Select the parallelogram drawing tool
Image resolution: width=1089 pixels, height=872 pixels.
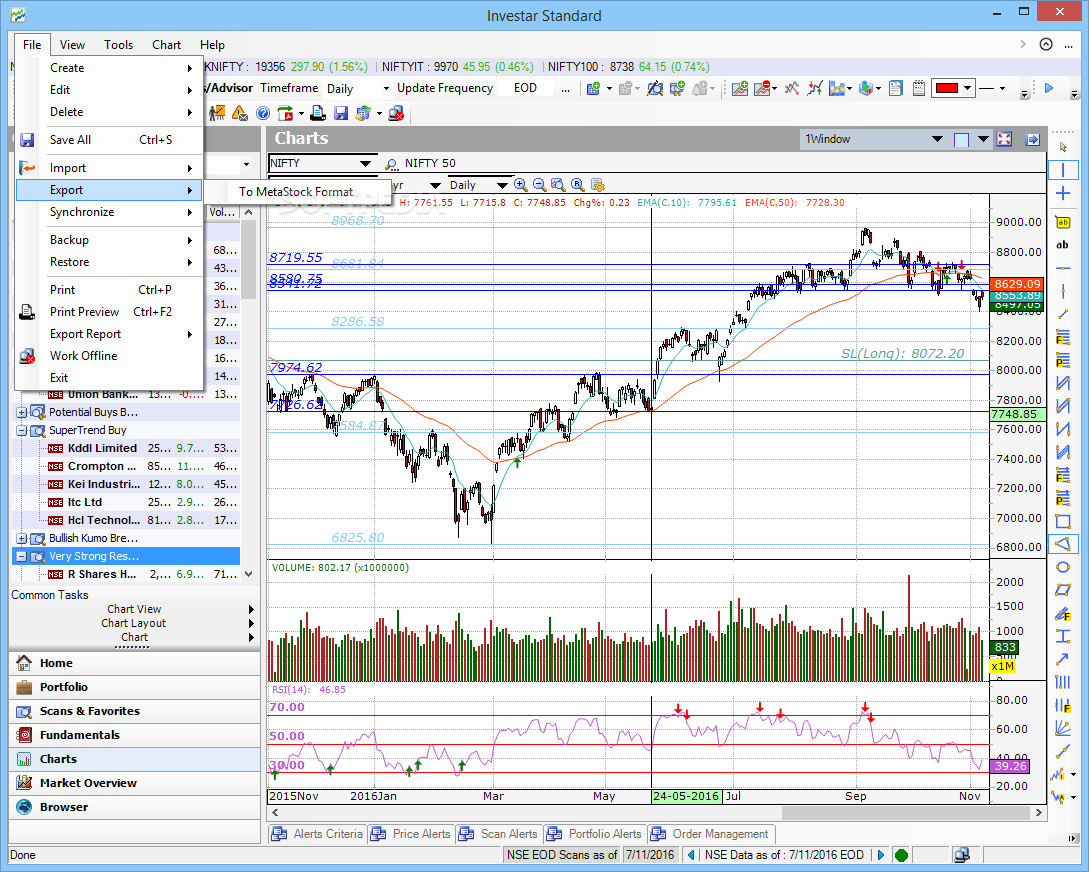(x=1063, y=590)
